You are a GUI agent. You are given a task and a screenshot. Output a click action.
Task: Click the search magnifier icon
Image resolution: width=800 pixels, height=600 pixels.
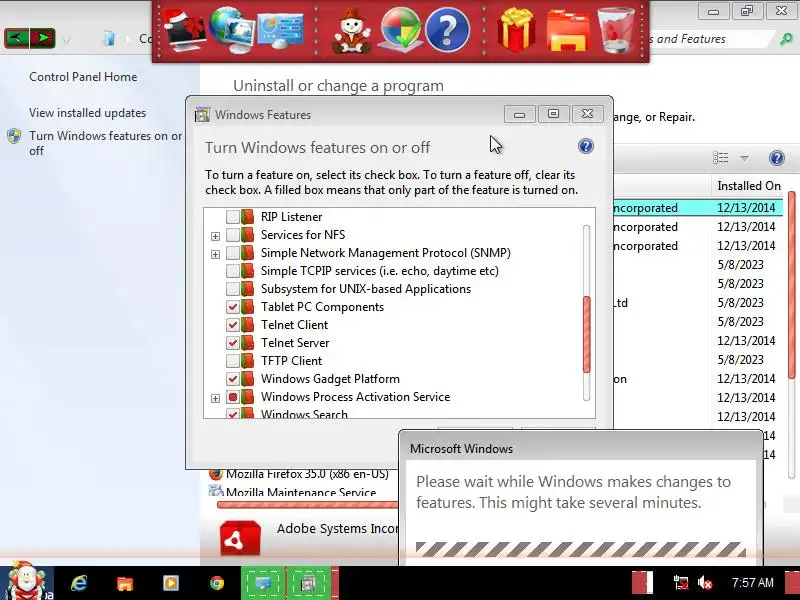(x=786, y=39)
